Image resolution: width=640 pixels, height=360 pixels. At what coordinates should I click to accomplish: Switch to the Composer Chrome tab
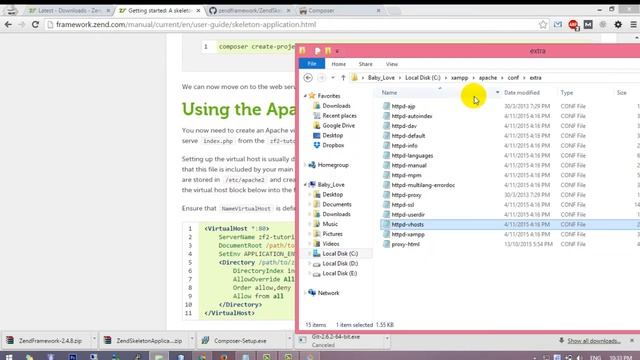[340, 11]
